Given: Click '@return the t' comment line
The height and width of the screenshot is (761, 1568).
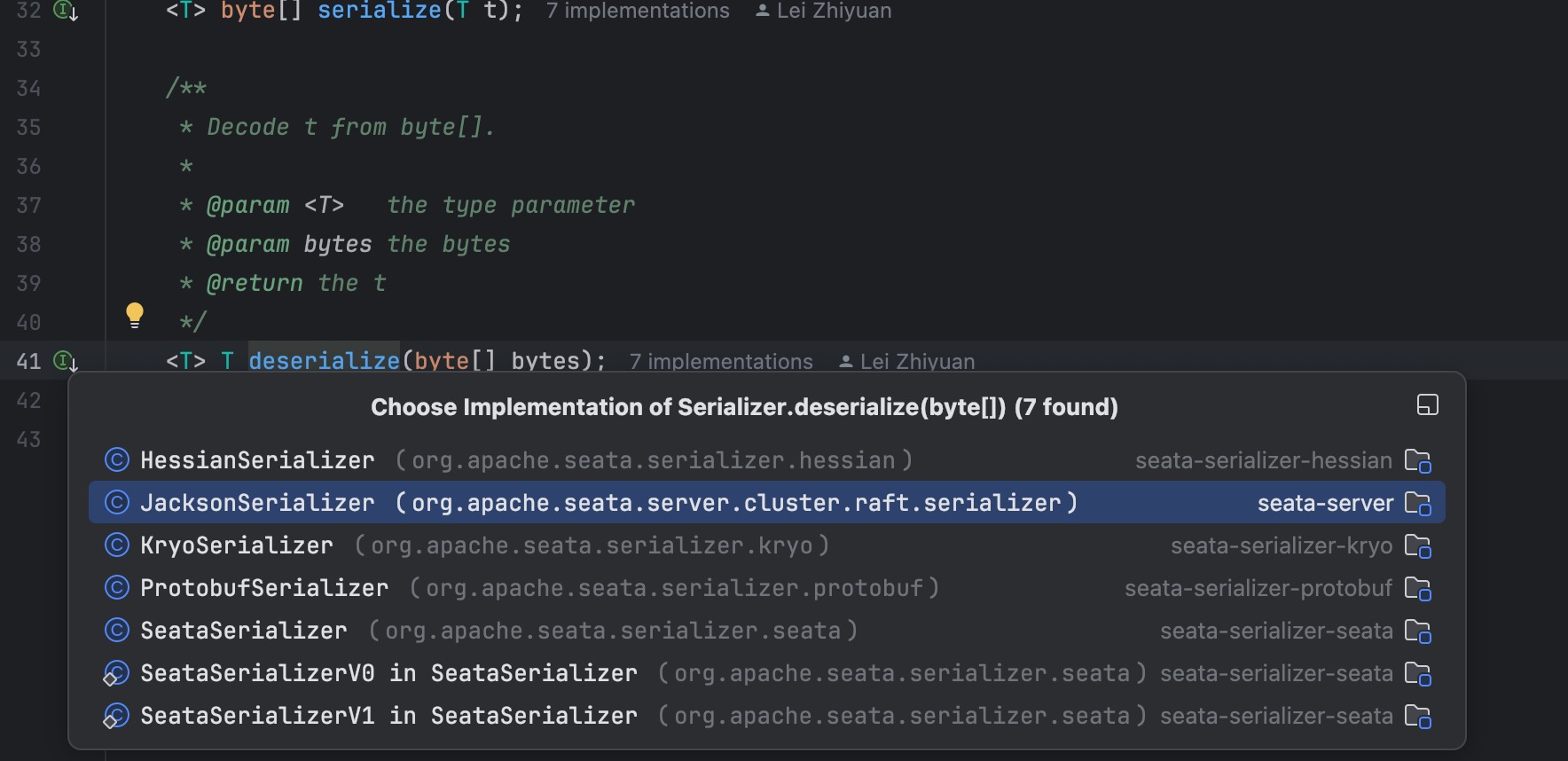Looking at the screenshot, I should click(283, 283).
